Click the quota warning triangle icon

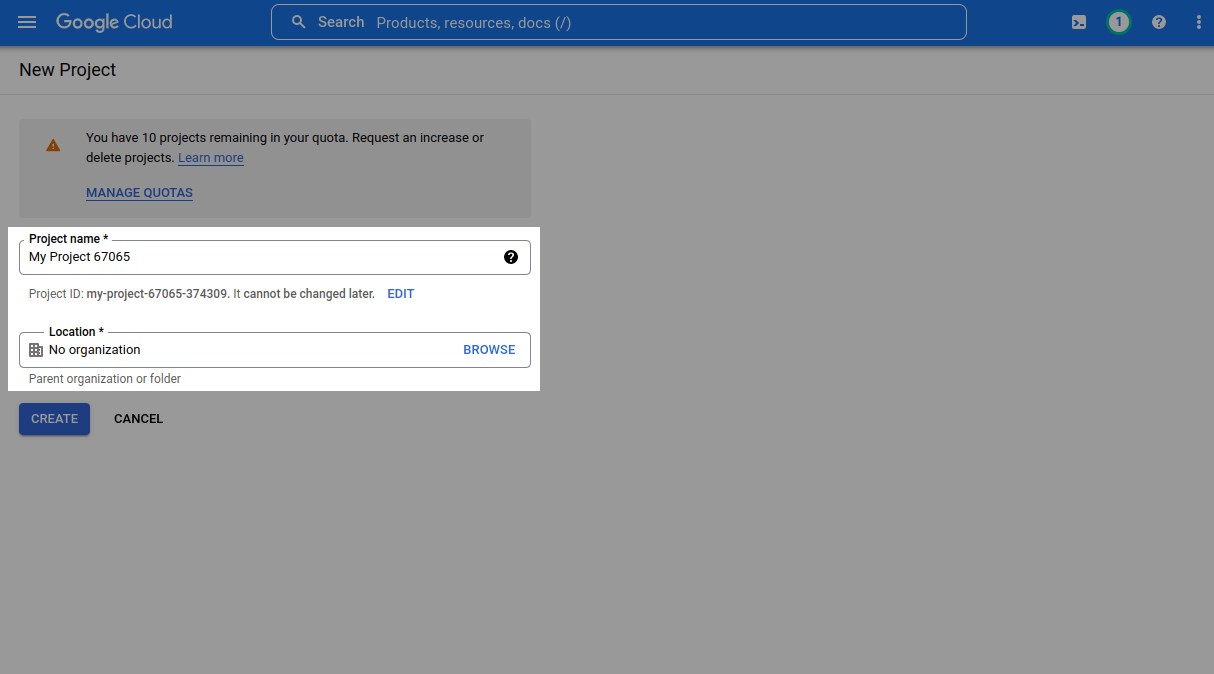click(x=53, y=145)
